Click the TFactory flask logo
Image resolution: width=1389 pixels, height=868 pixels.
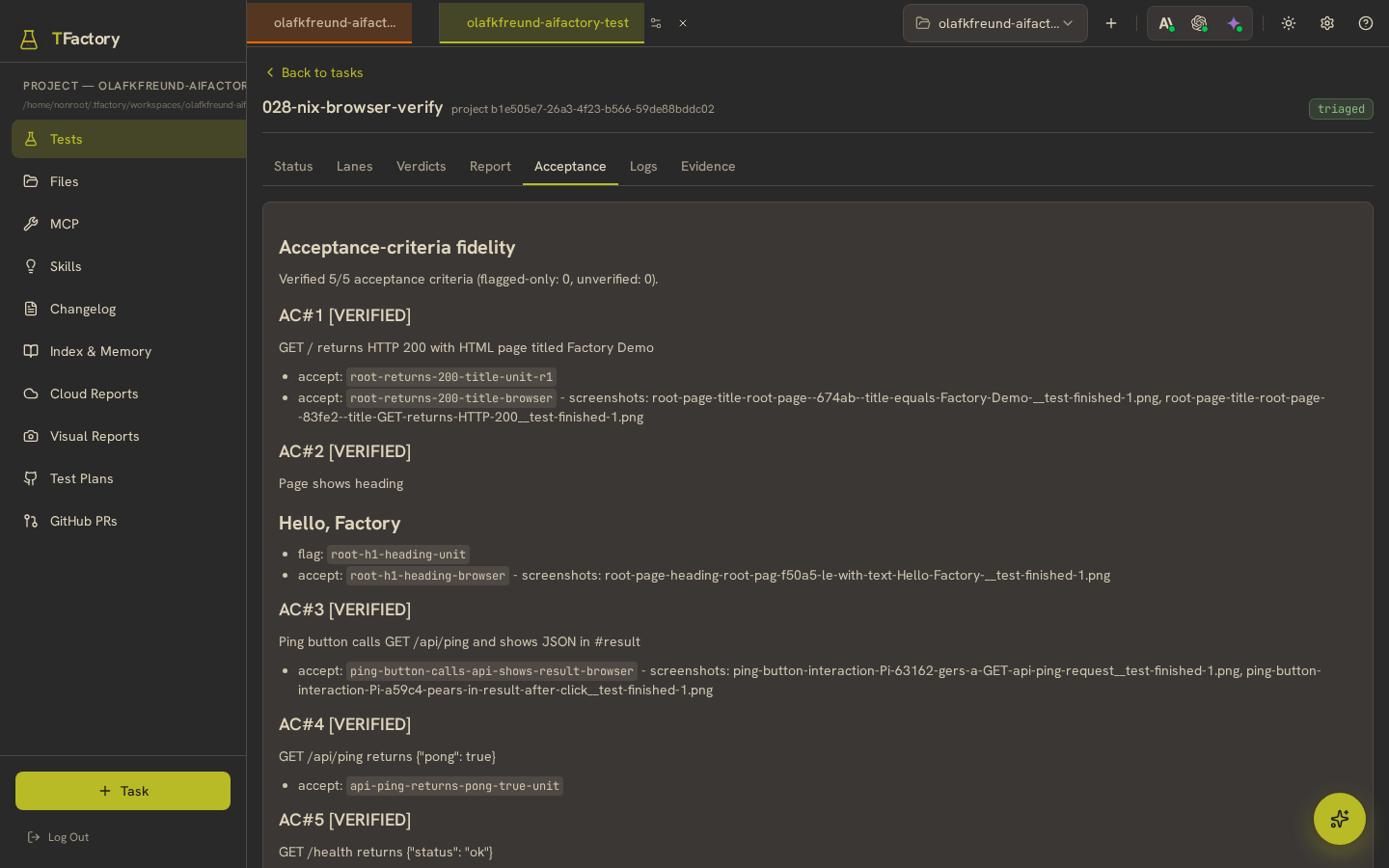point(29,39)
